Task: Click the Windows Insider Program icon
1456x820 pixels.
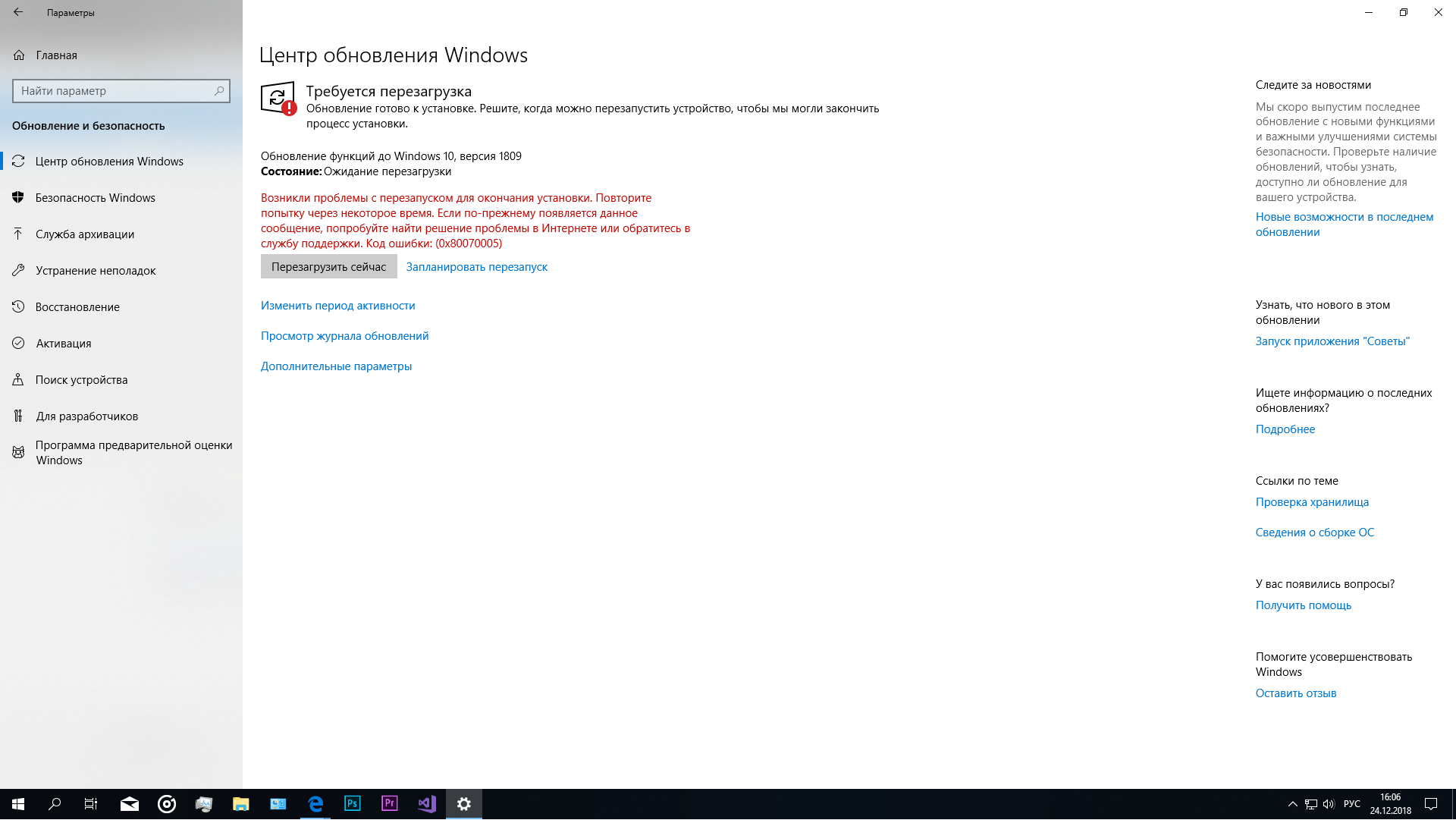Action: [19, 453]
